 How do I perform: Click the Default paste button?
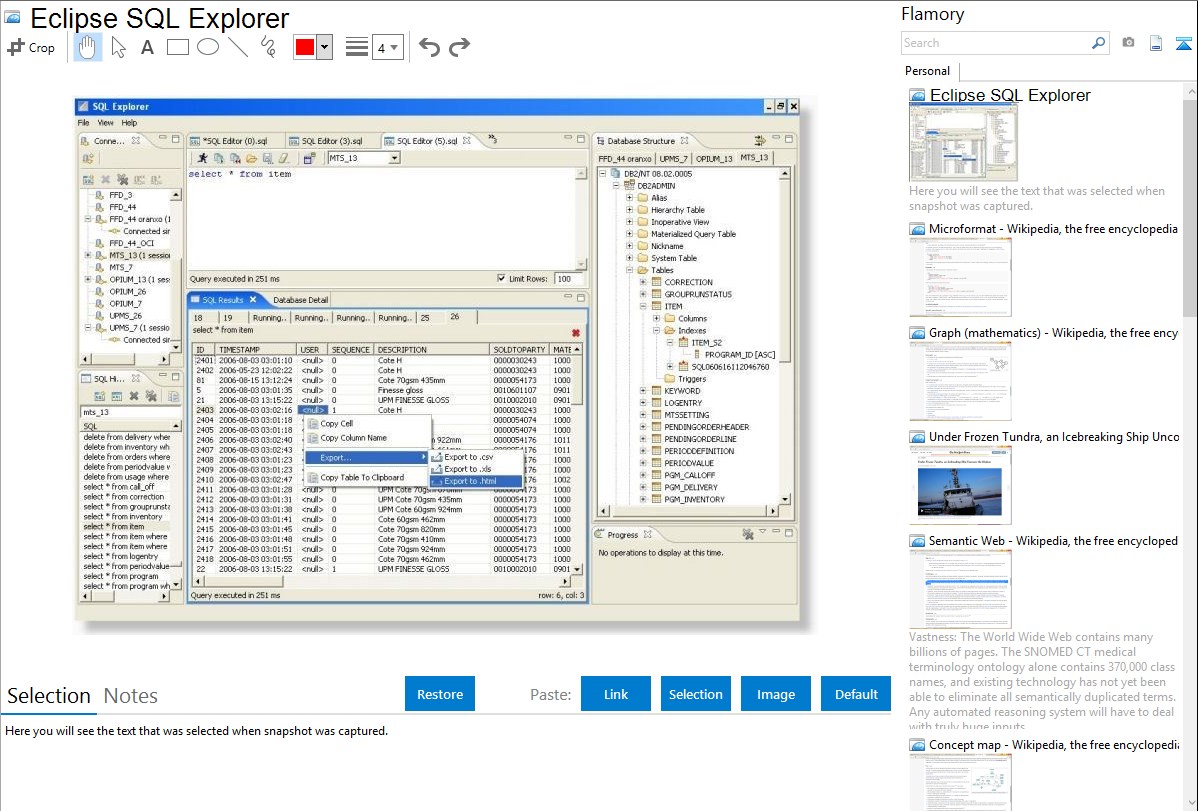(x=856, y=694)
